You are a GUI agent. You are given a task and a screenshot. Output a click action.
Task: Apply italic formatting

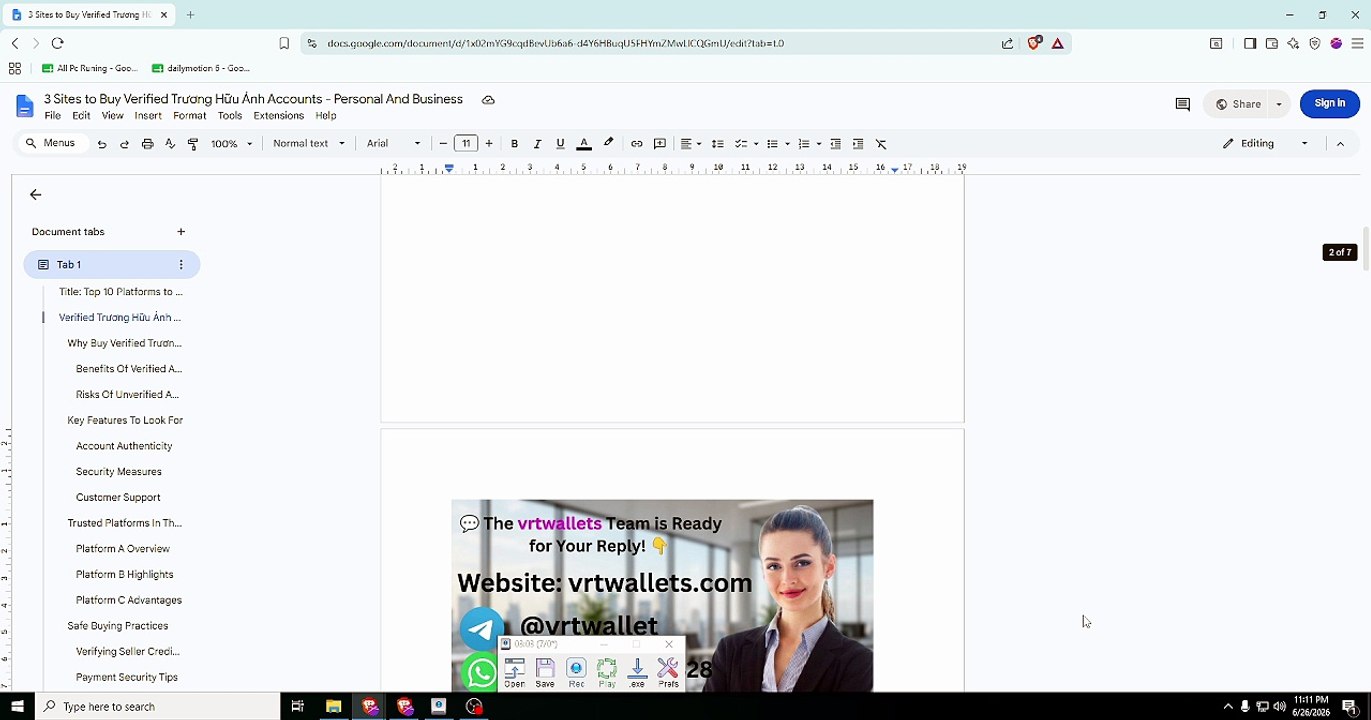tap(537, 144)
